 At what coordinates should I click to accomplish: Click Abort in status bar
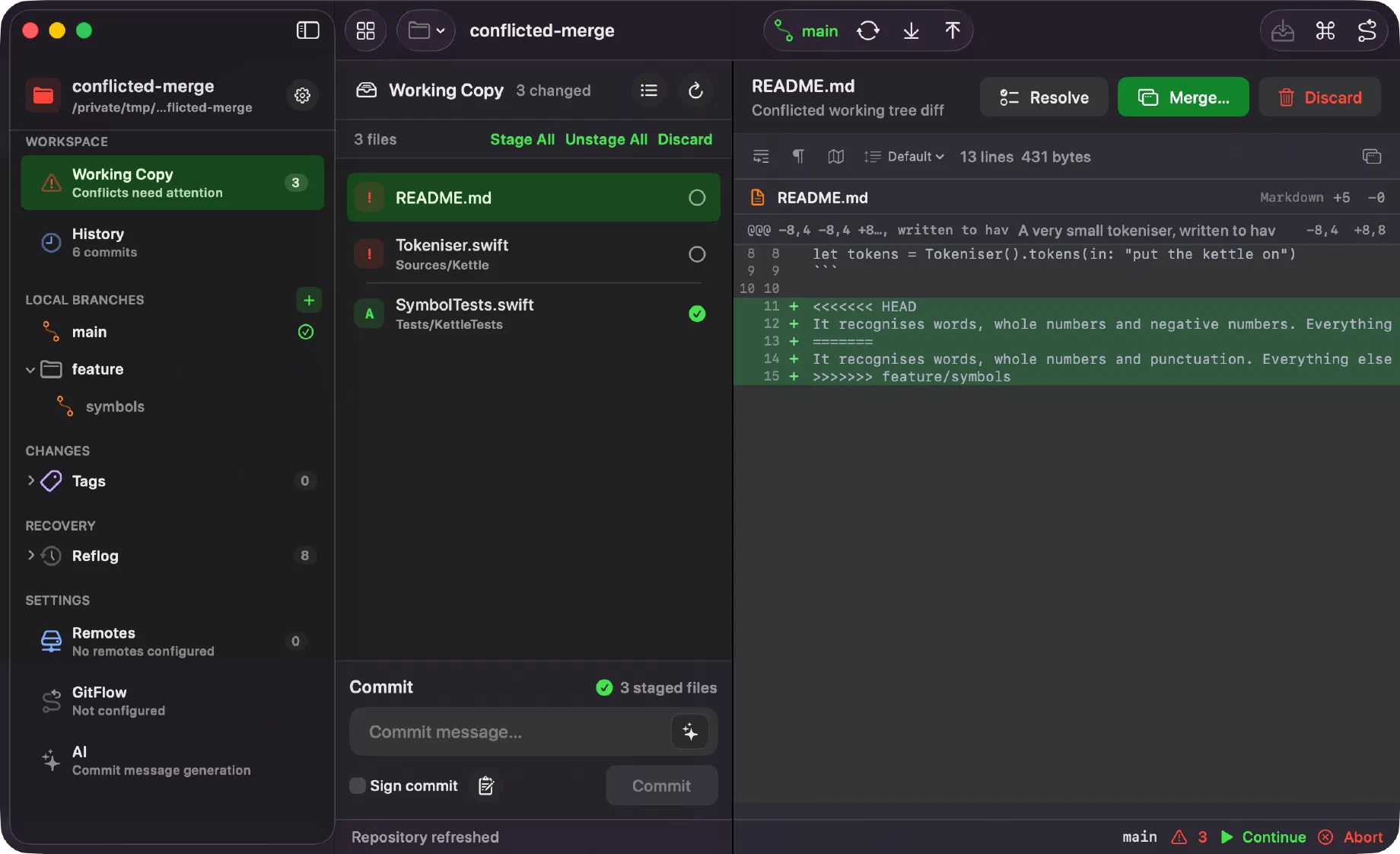pos(1351,837)
